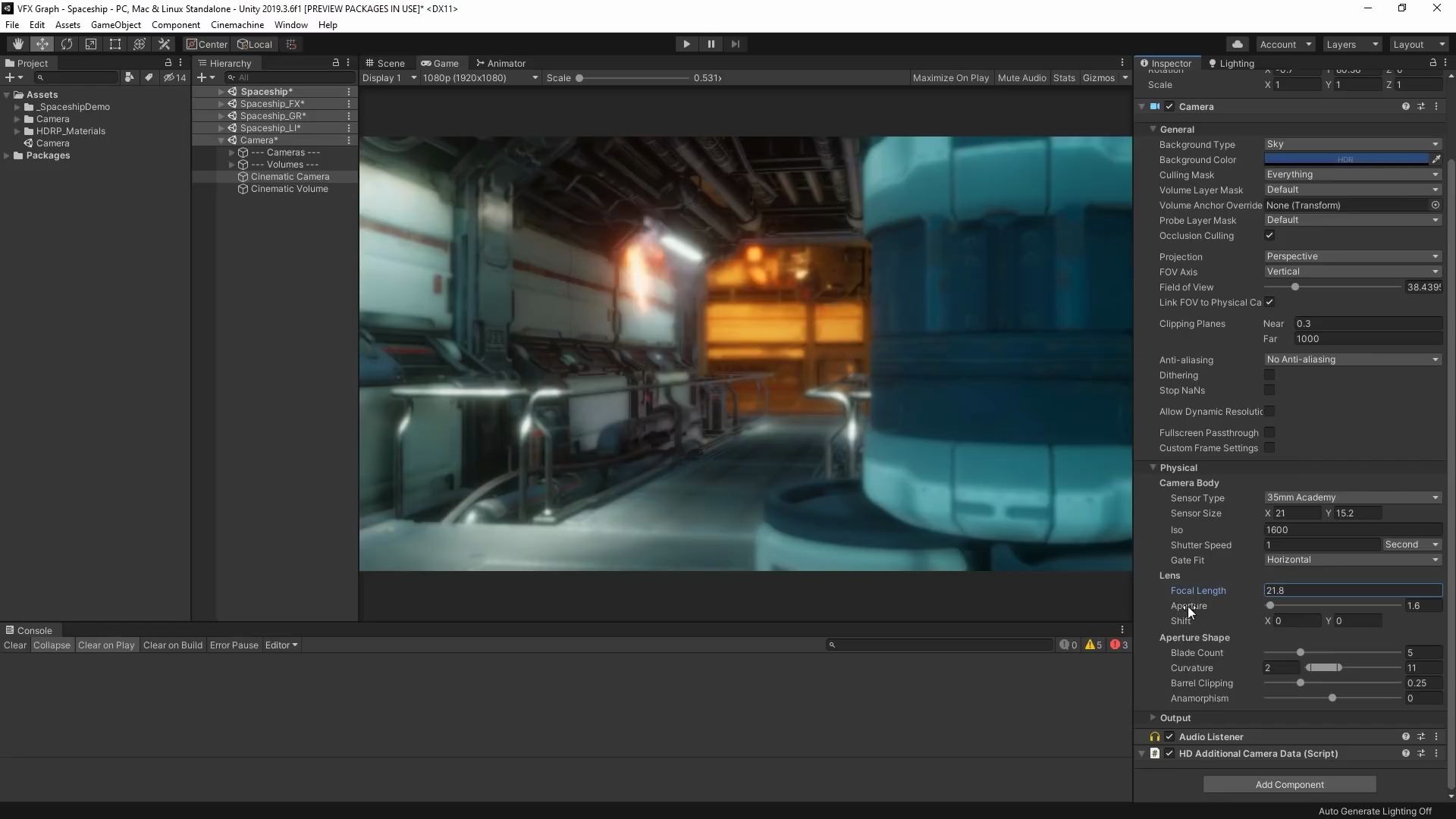Viewport: 1456px width, 819px height.
Task: Enable Dithering on the Camera
Action: point(1270,375)
